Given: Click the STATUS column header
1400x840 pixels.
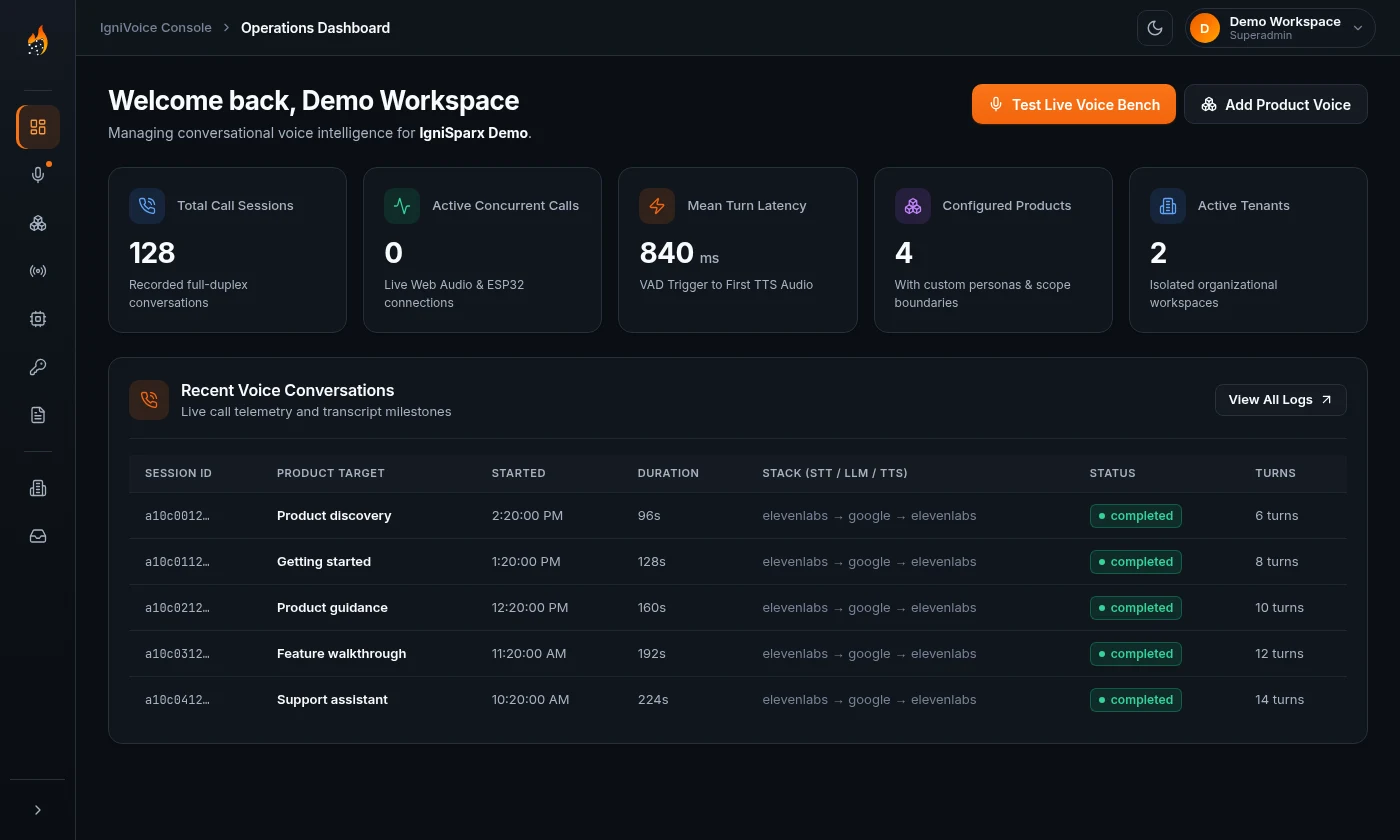Looking at the screenshot, I should click(1113, 473).
